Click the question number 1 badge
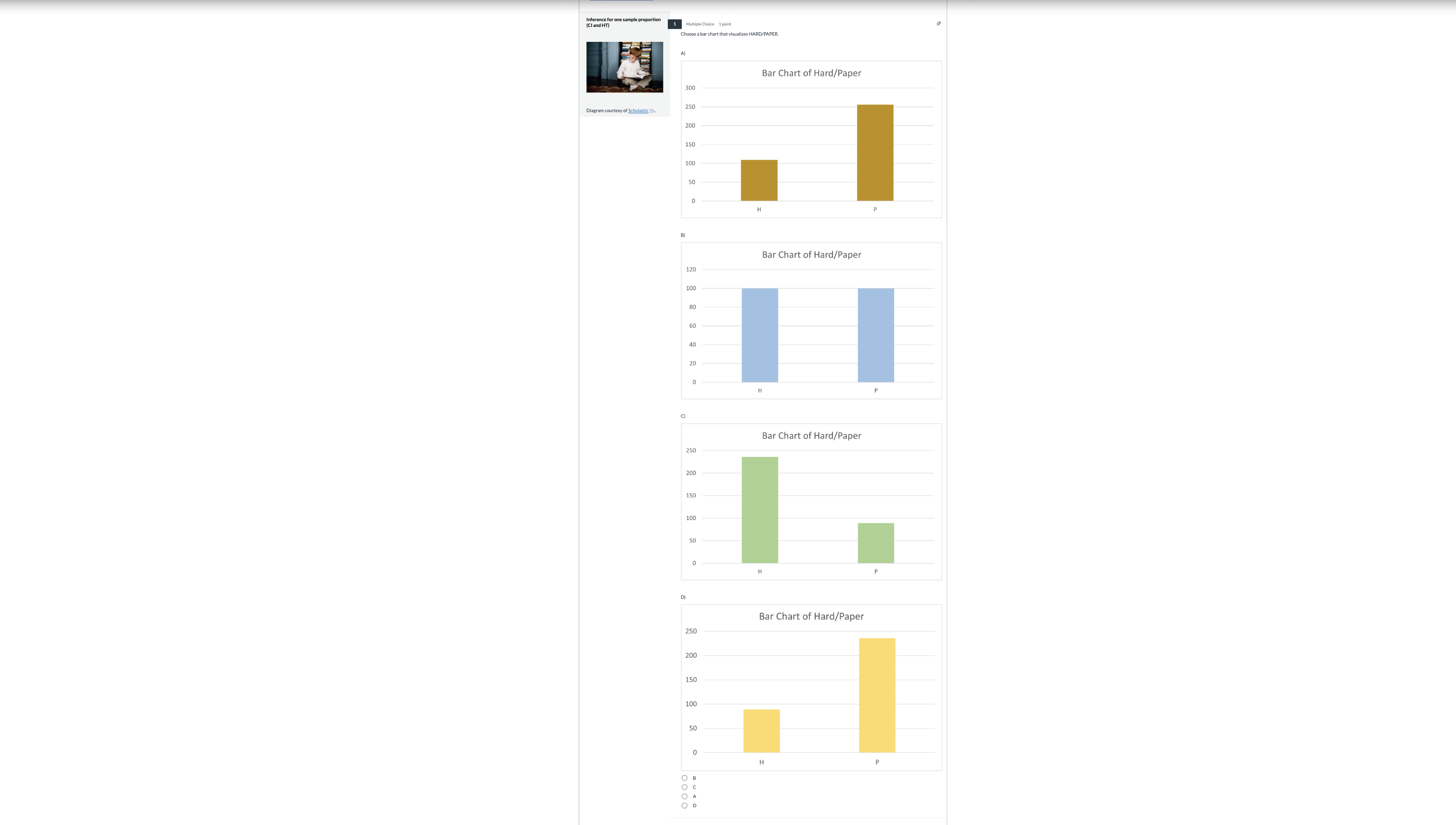This screenshot has height=825, width=1456. click(x=675, y=24)
